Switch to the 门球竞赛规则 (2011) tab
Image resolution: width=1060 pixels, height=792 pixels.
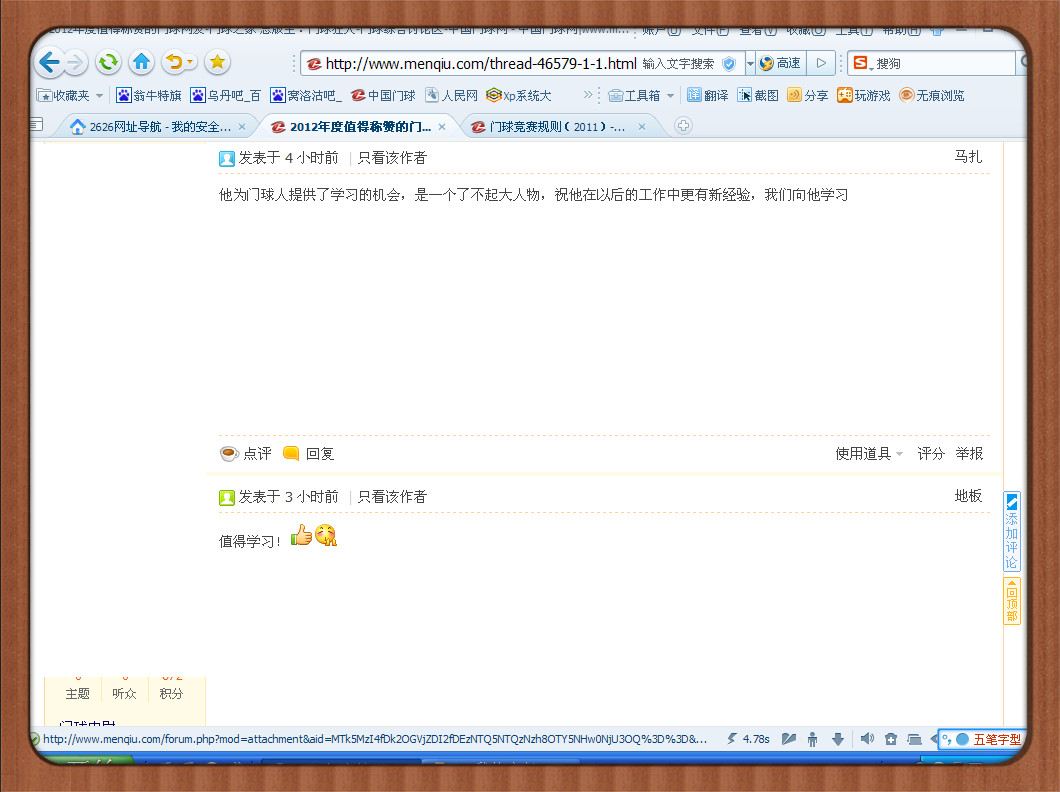[558, 127]
